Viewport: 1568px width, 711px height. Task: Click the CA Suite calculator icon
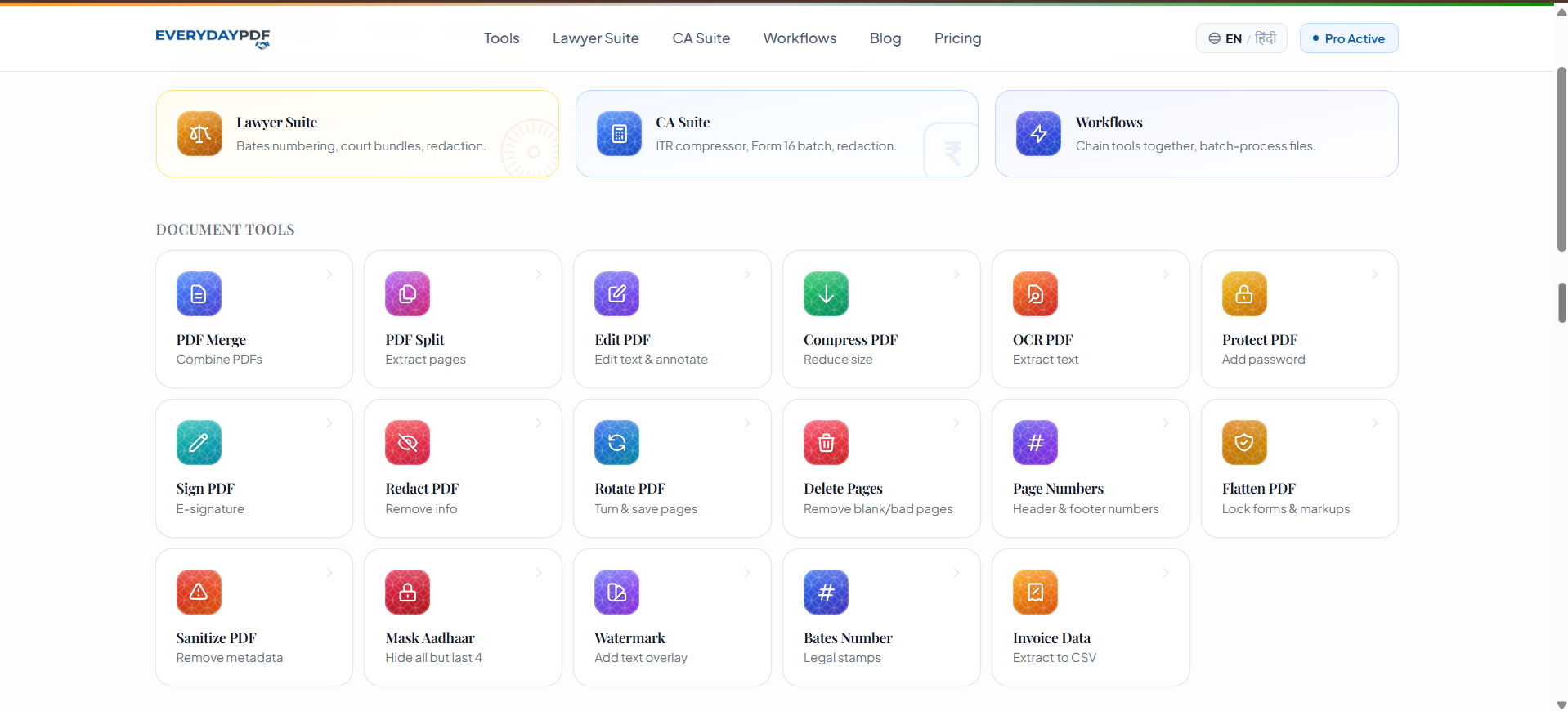[619, 134]
